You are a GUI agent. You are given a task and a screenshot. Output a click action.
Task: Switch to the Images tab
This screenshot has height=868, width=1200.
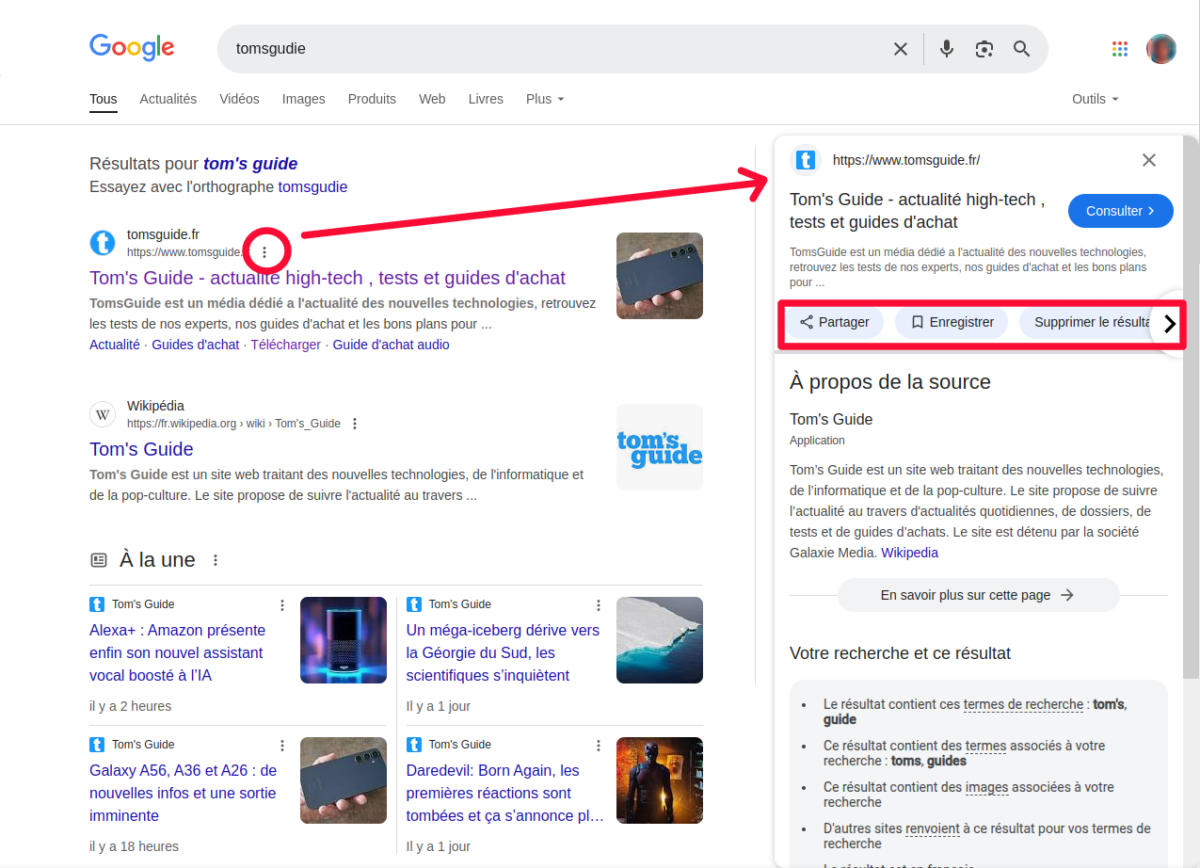click(303, 99)
